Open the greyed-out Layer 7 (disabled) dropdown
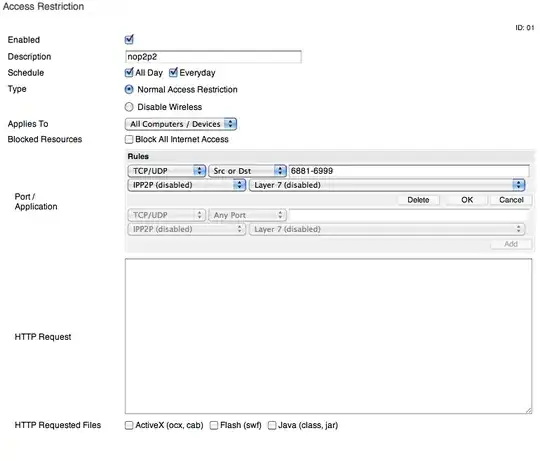540x461 pixels. pos(387,229)
